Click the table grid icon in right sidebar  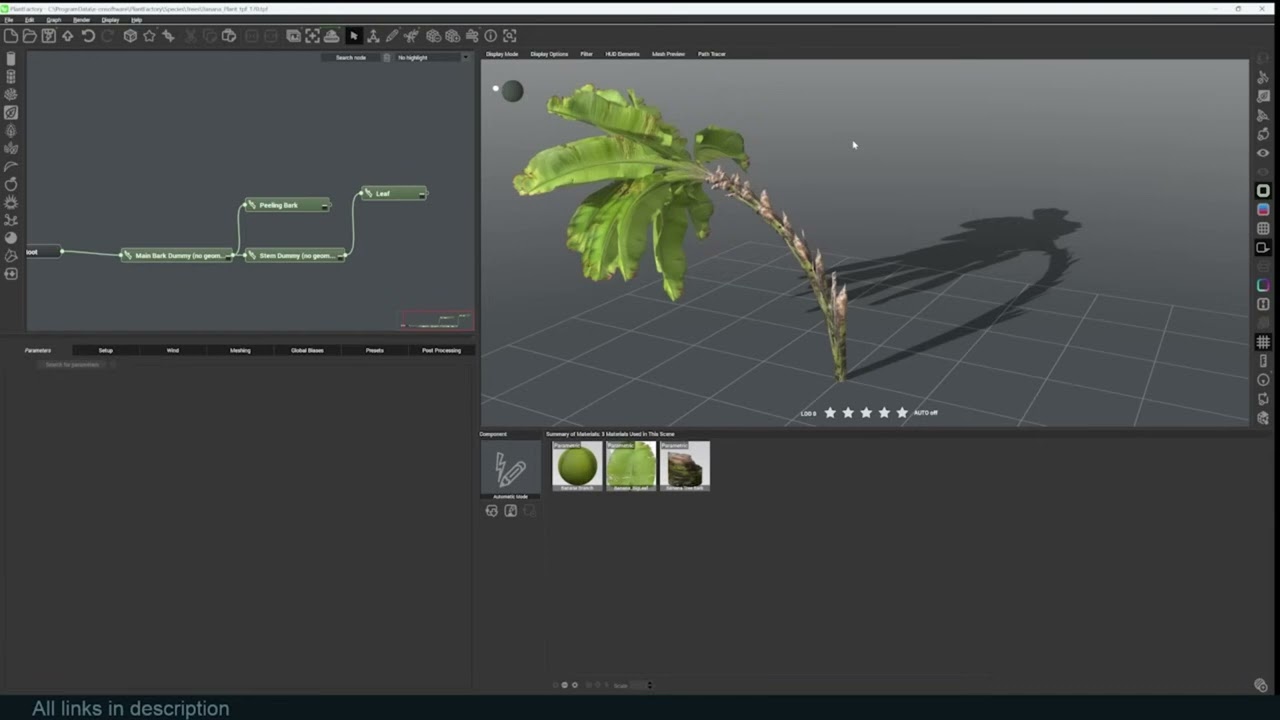pos(1263,229)
